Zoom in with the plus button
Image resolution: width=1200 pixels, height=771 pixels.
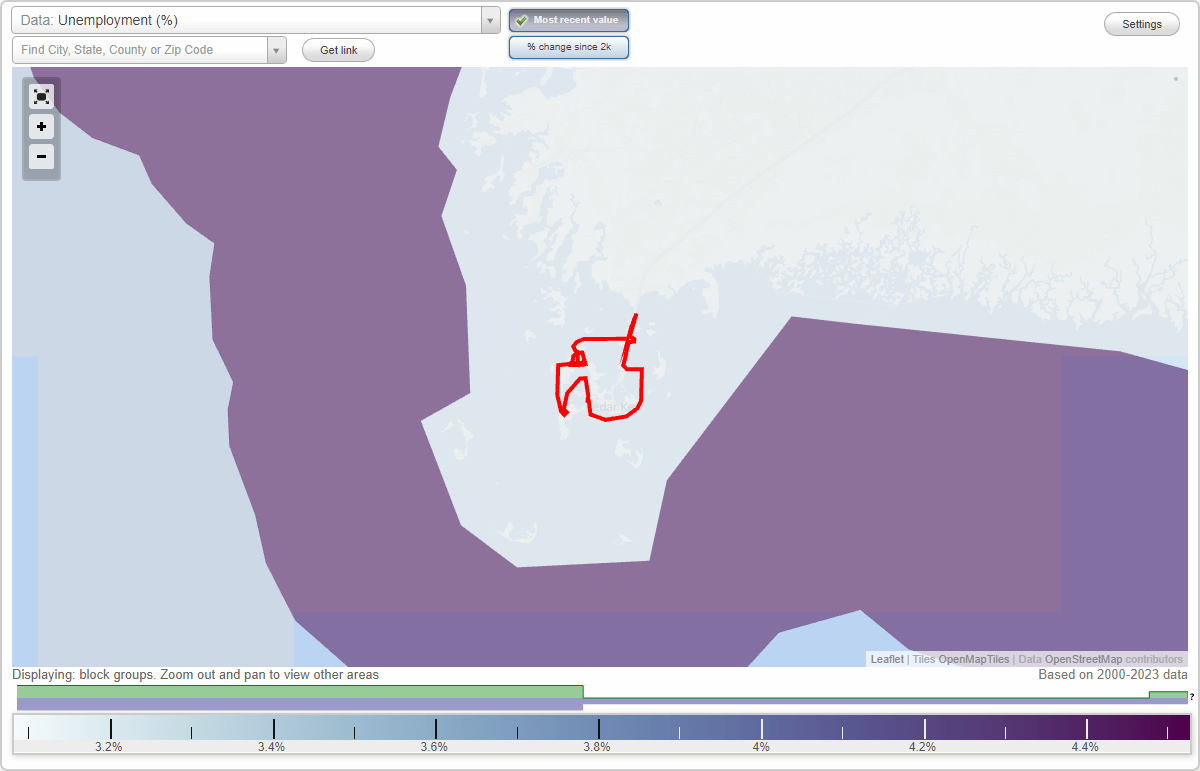click(x=41, y=127)
